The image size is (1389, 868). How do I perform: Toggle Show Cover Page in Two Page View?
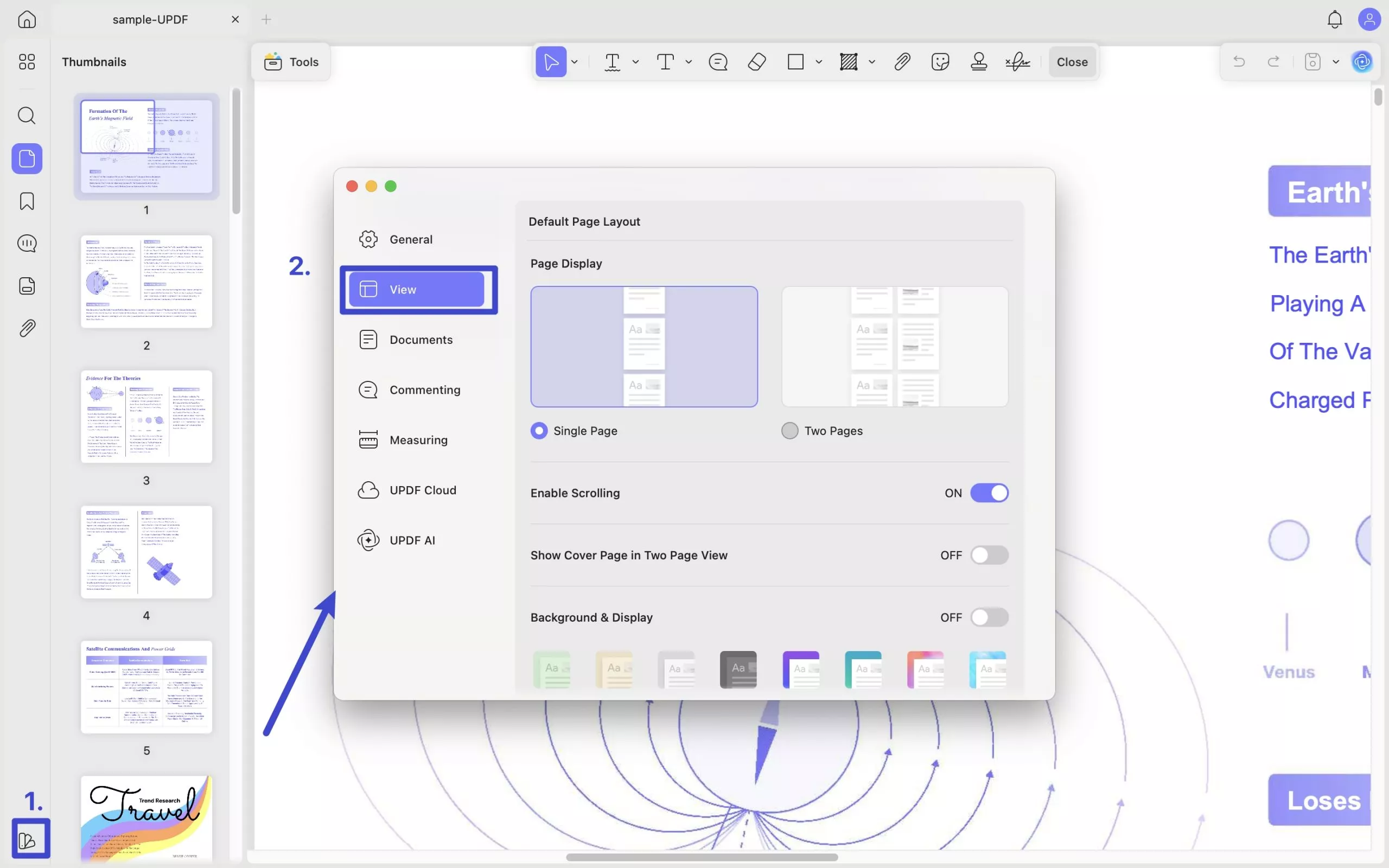point(989,555)
